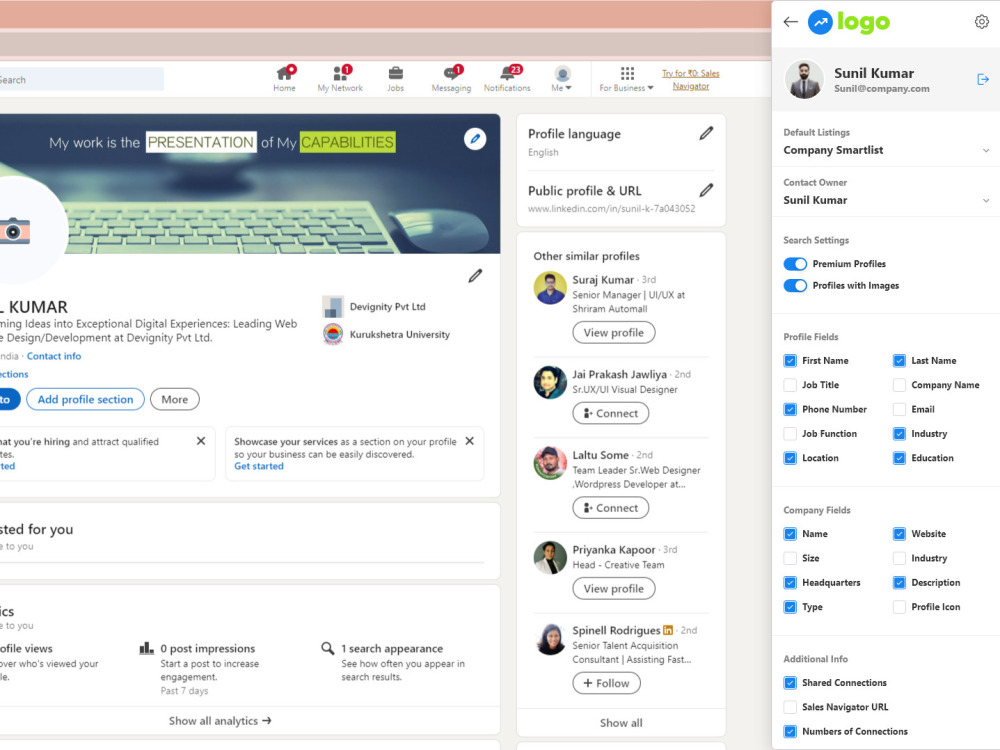Connect with Laltu Some
The image size is (1000, 750).
[x=610, y=508]
